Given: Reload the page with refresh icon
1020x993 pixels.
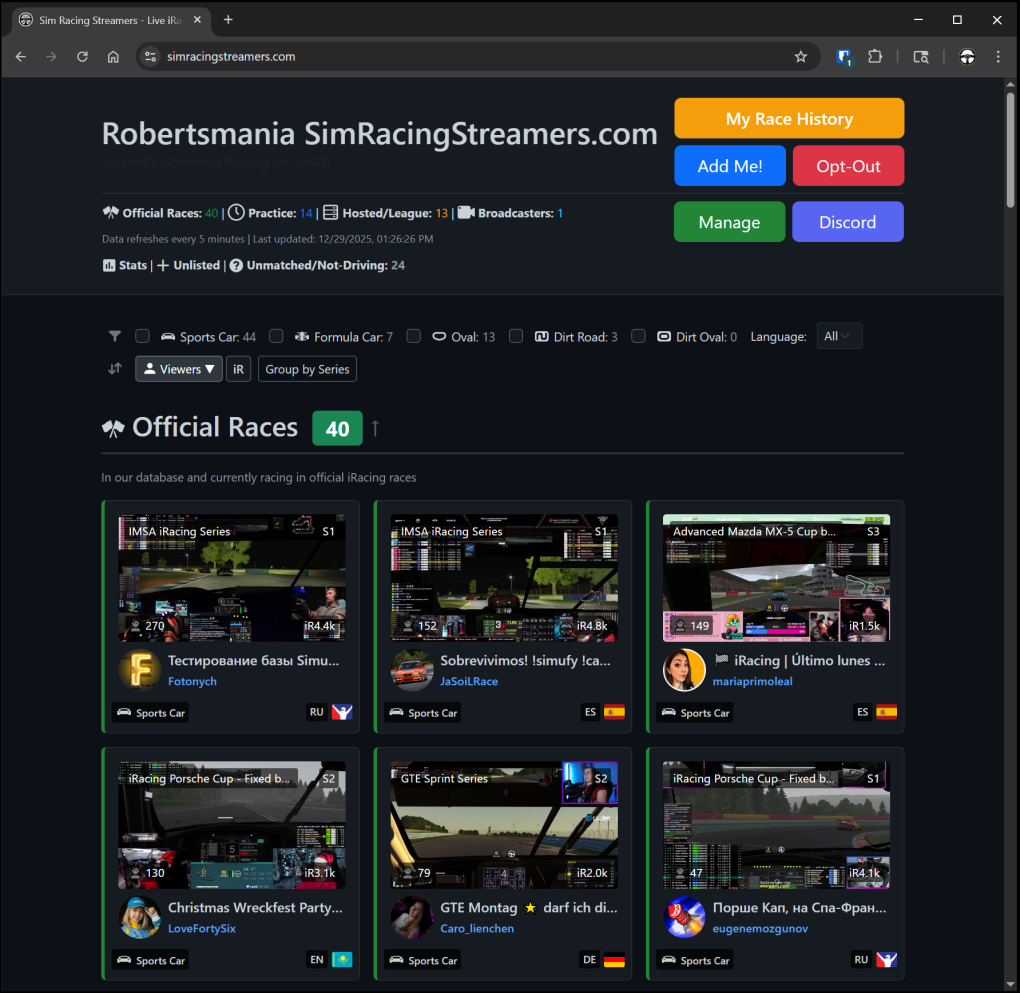Looking at the screenshot, I should pos(82,57).
